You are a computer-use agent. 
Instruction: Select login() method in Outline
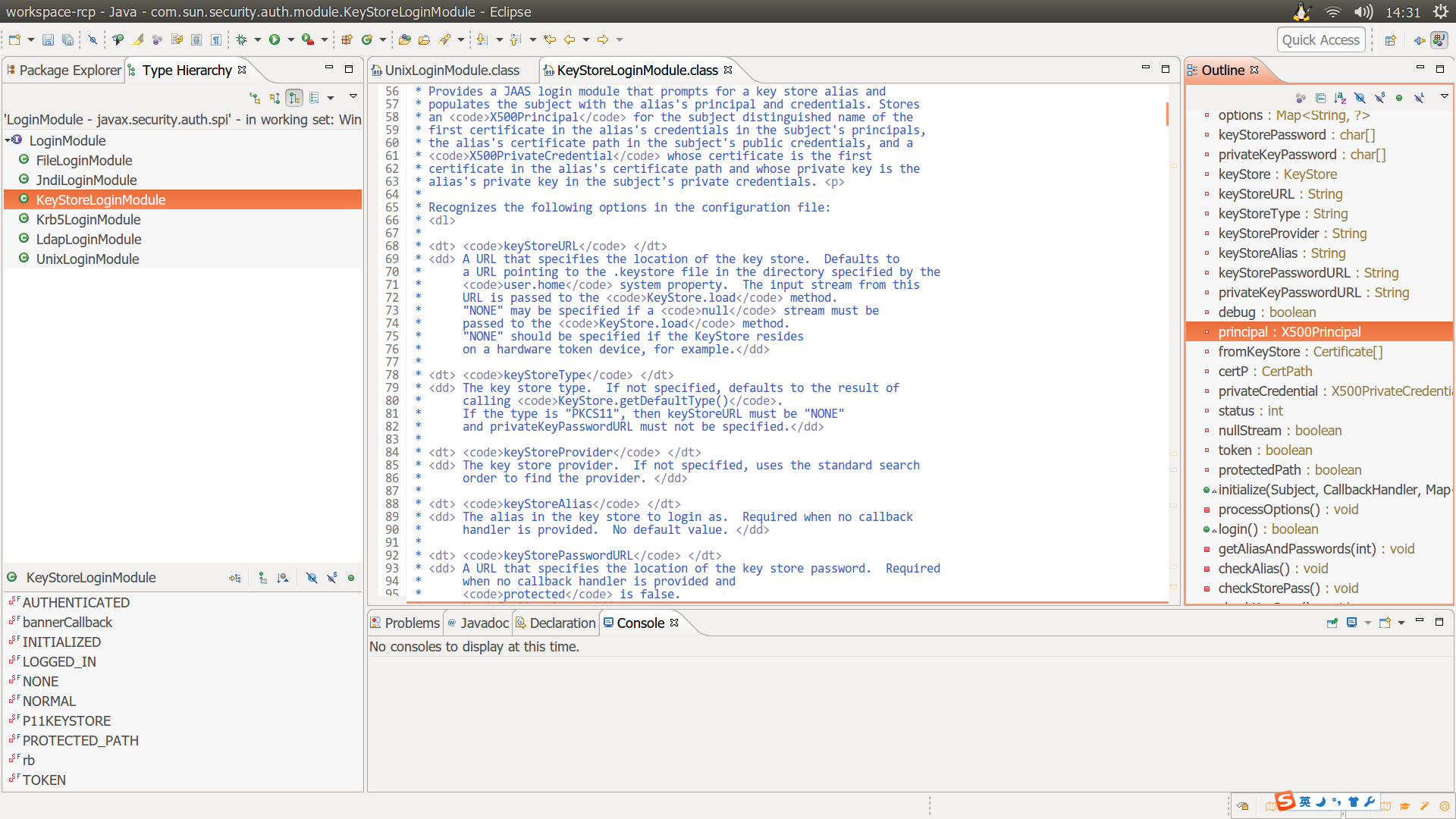point(1238,529)
